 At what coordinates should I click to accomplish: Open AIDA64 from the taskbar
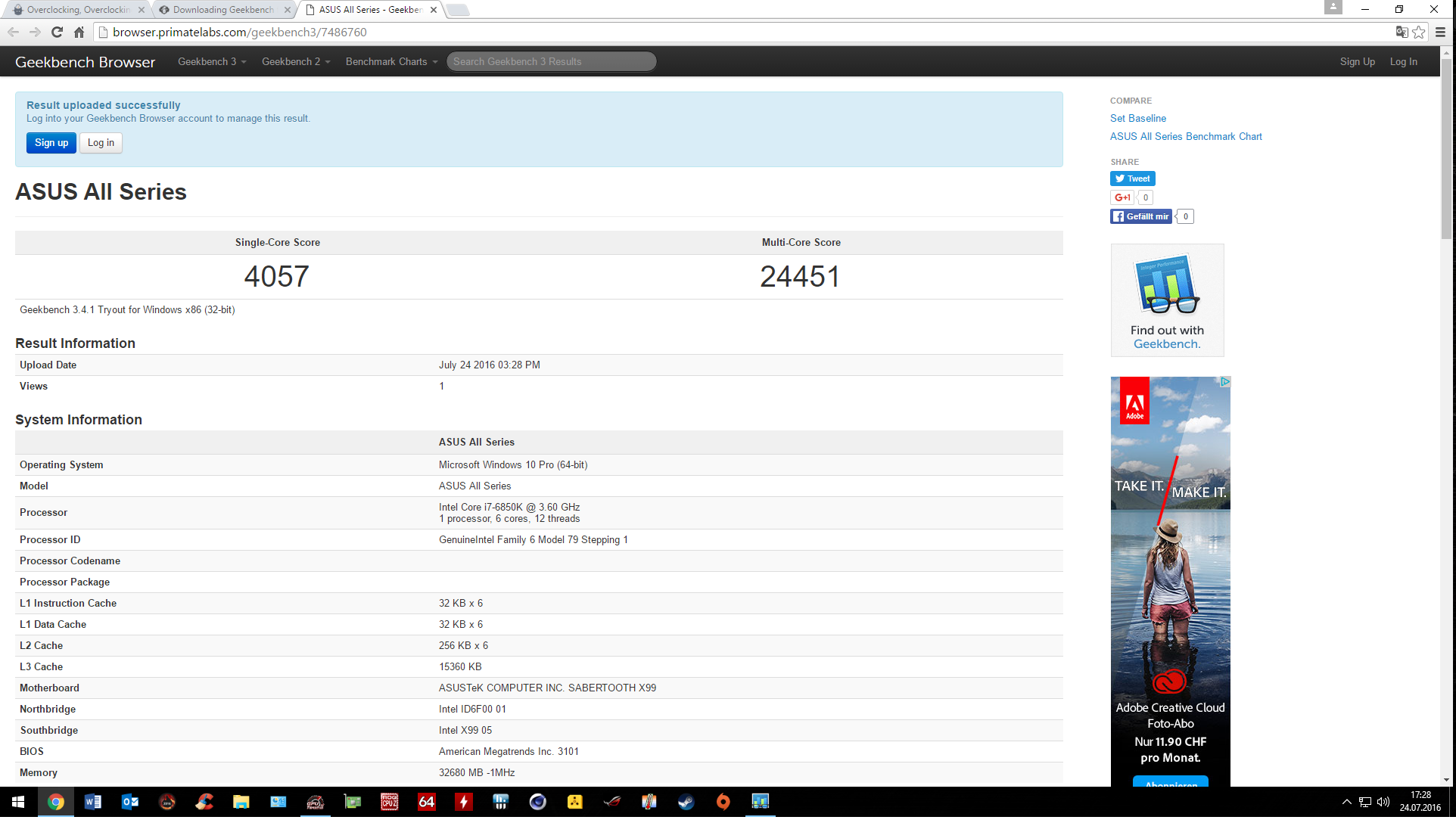tap(426, 802)
